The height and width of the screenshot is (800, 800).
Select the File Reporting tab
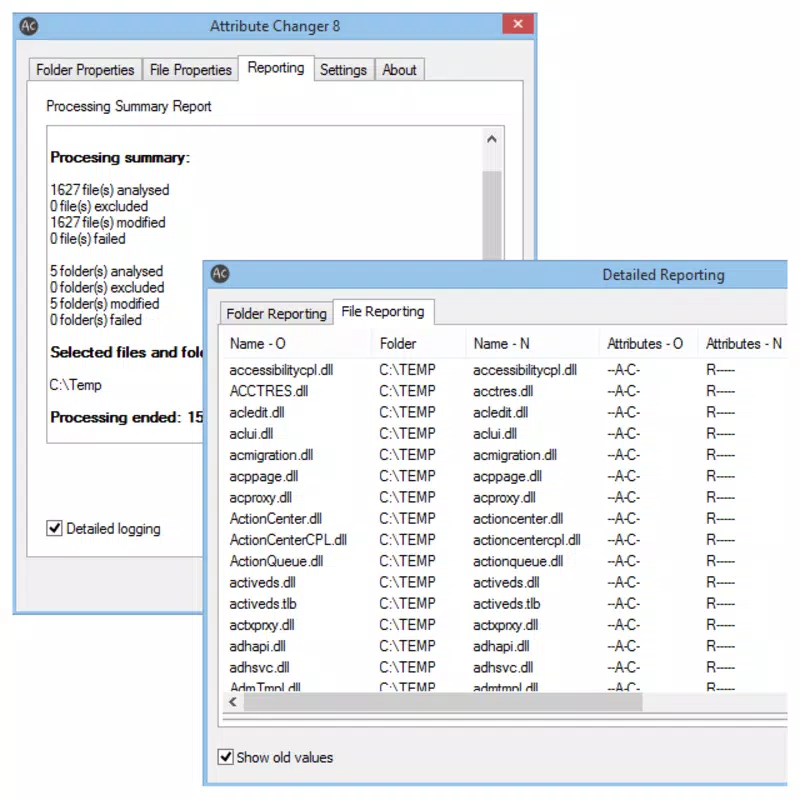point(383,312)
